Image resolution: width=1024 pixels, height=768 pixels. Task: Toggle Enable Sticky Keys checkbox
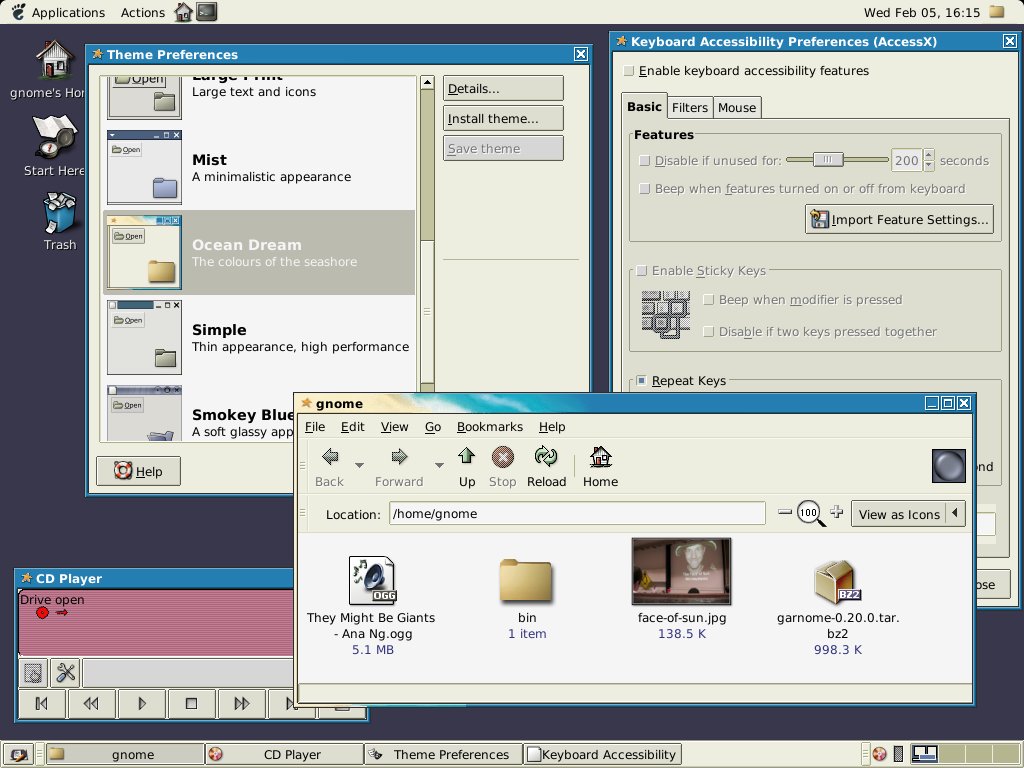click(x=641, y=270)
